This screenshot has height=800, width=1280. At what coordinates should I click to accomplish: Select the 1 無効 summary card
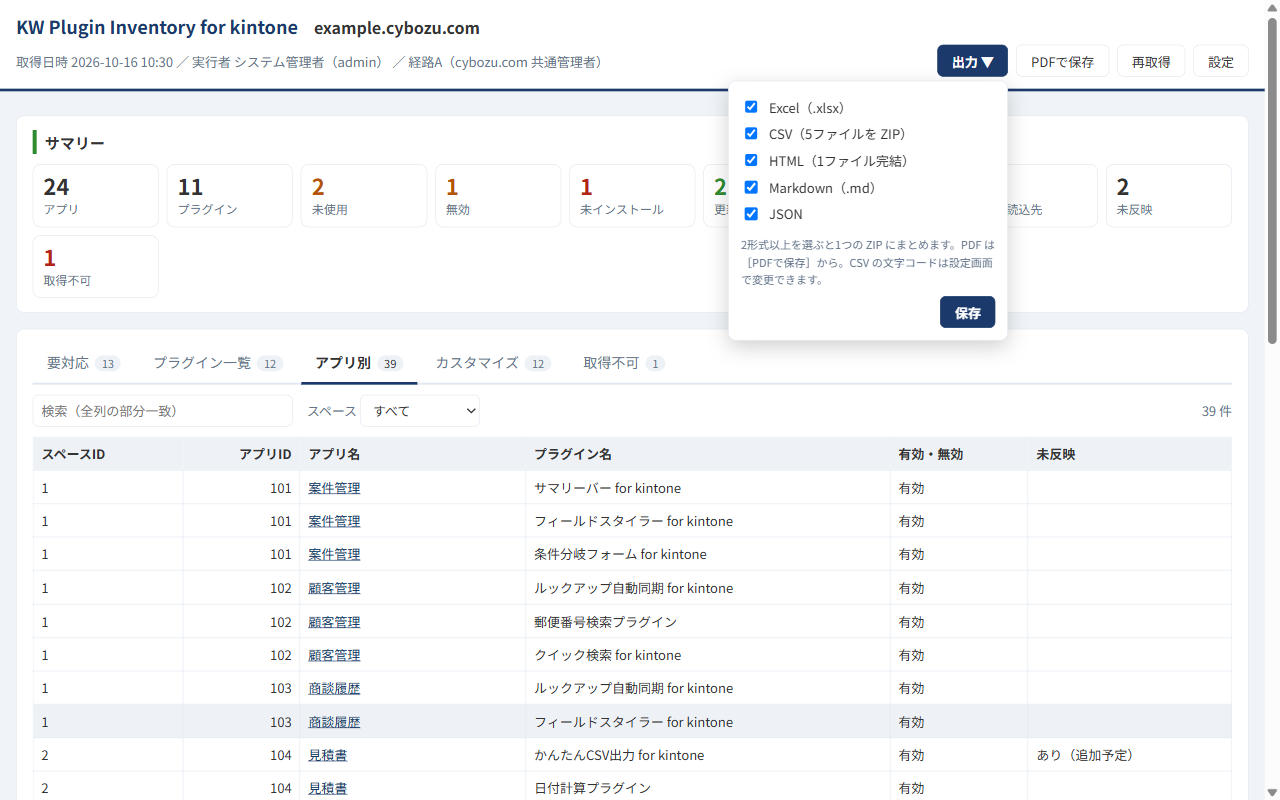[498, 196]
